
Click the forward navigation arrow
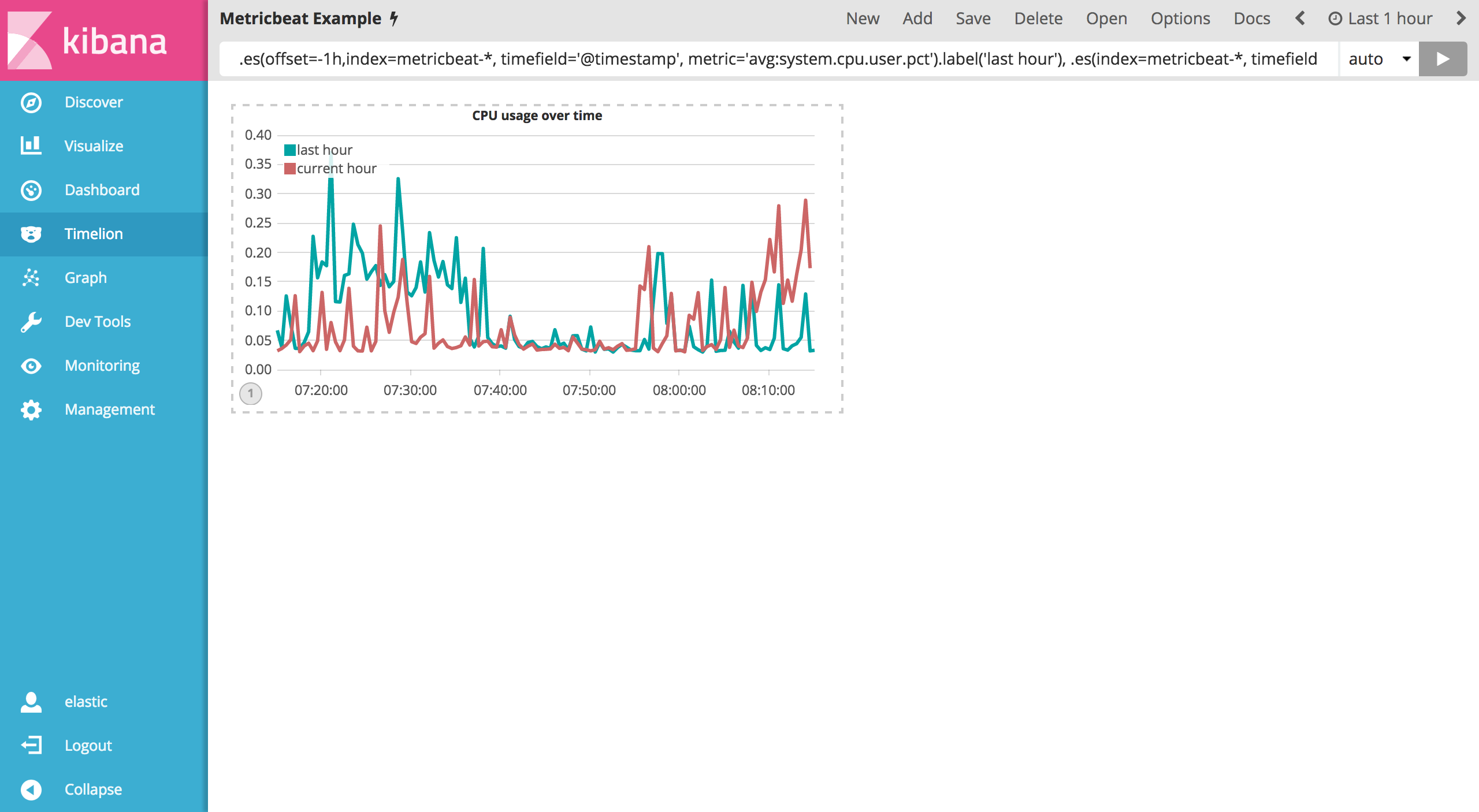(1462, 18)
